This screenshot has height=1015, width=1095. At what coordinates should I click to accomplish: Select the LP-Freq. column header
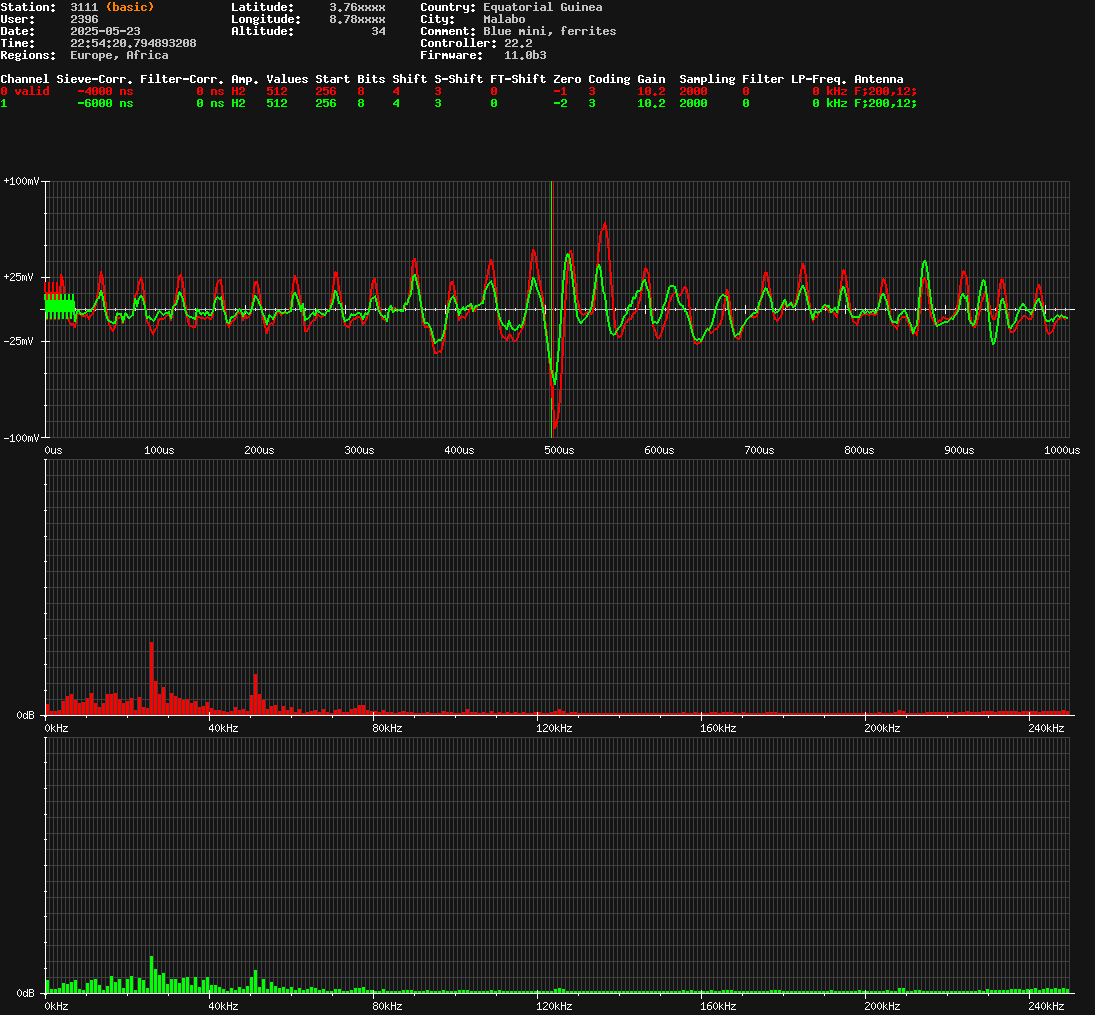(x=818, y=79)
